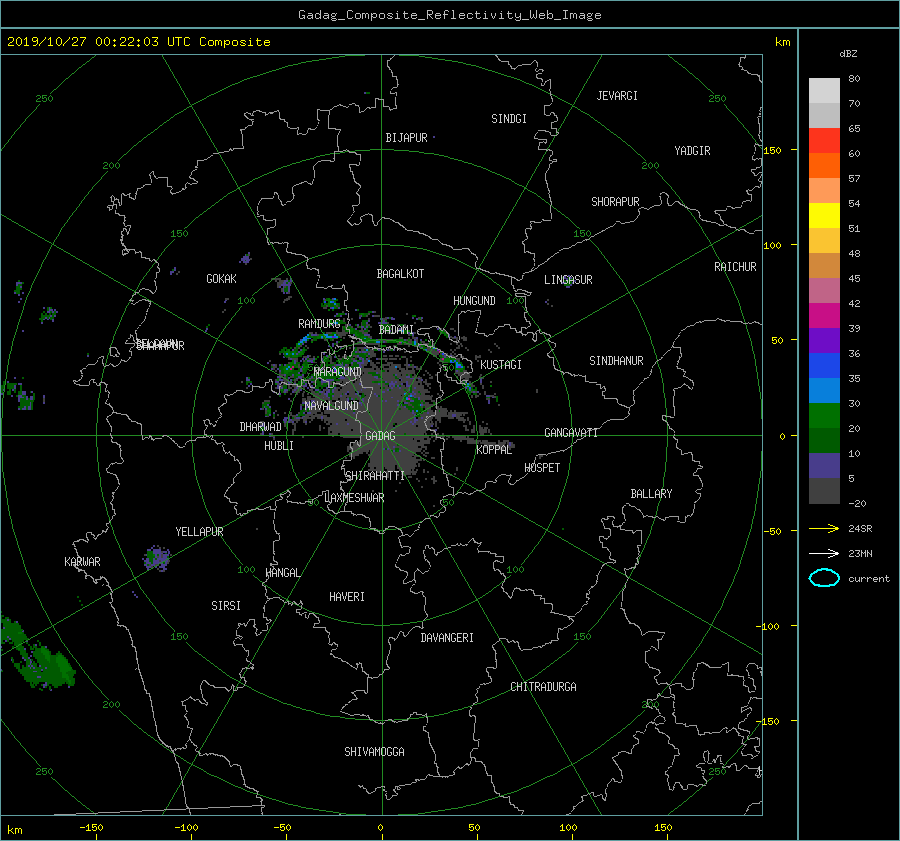Click the BALLARY city label
The image size is (900, 841).
[x=651, y=494]
